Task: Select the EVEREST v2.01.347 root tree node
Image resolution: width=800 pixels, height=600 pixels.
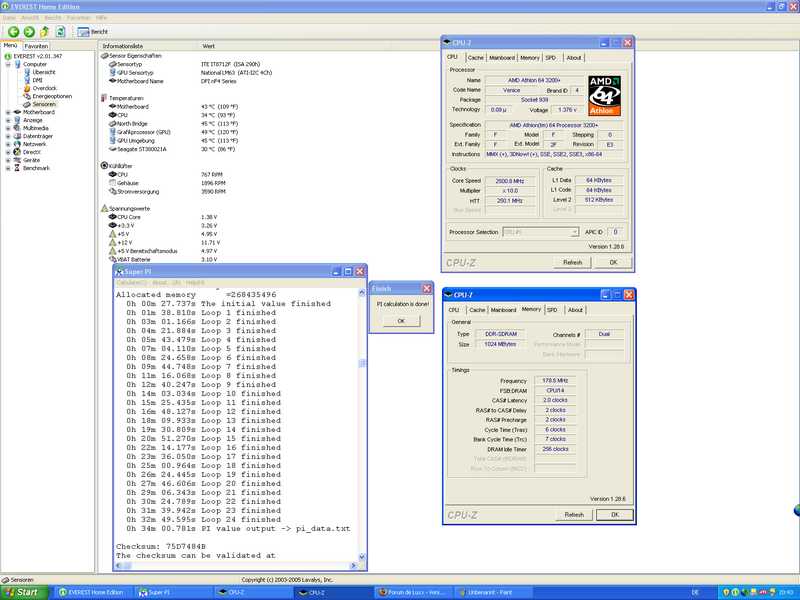Action: tap(33, 56)
